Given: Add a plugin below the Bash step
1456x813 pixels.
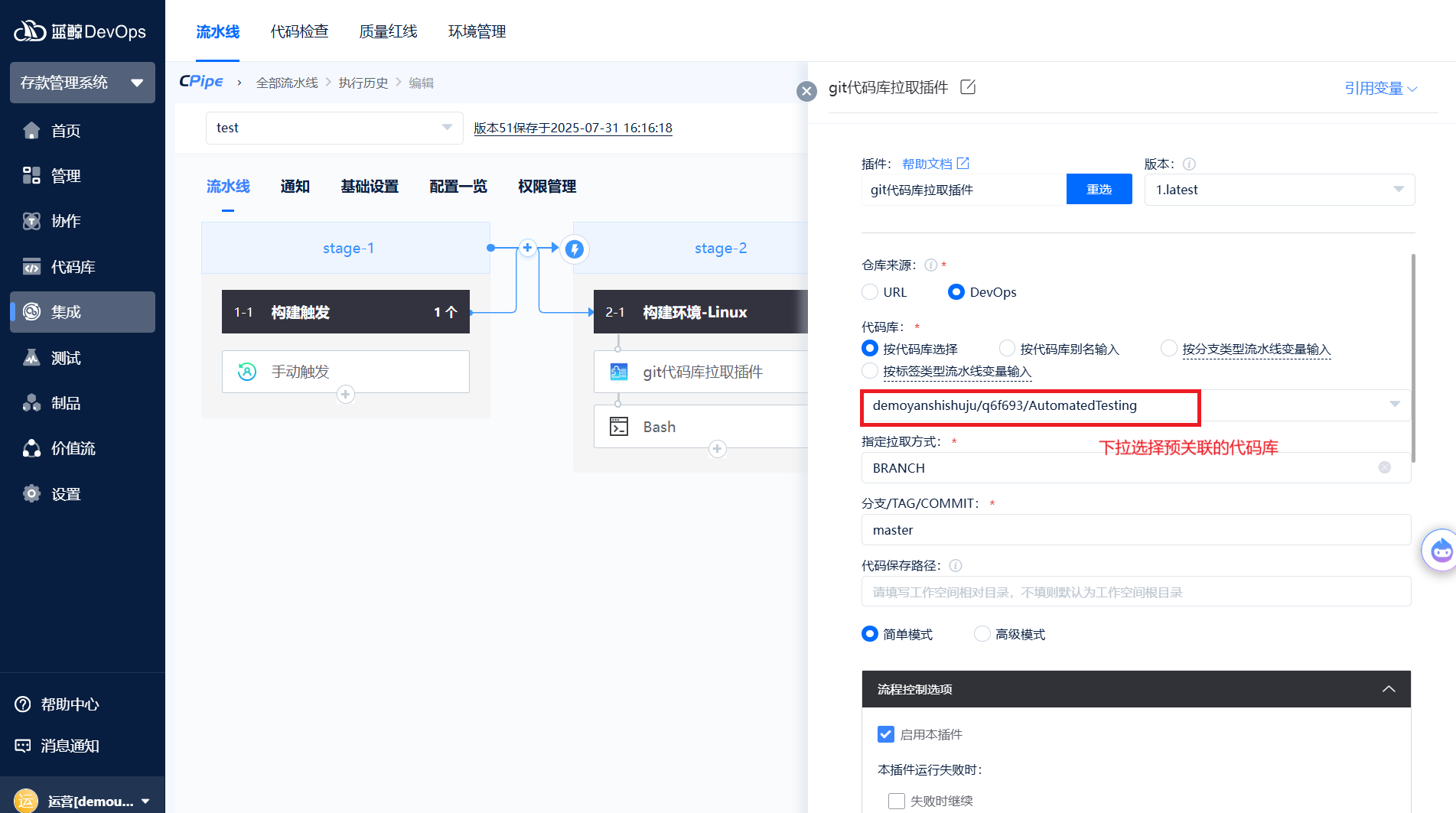Looking at the screenshot, I should (717, 449).
